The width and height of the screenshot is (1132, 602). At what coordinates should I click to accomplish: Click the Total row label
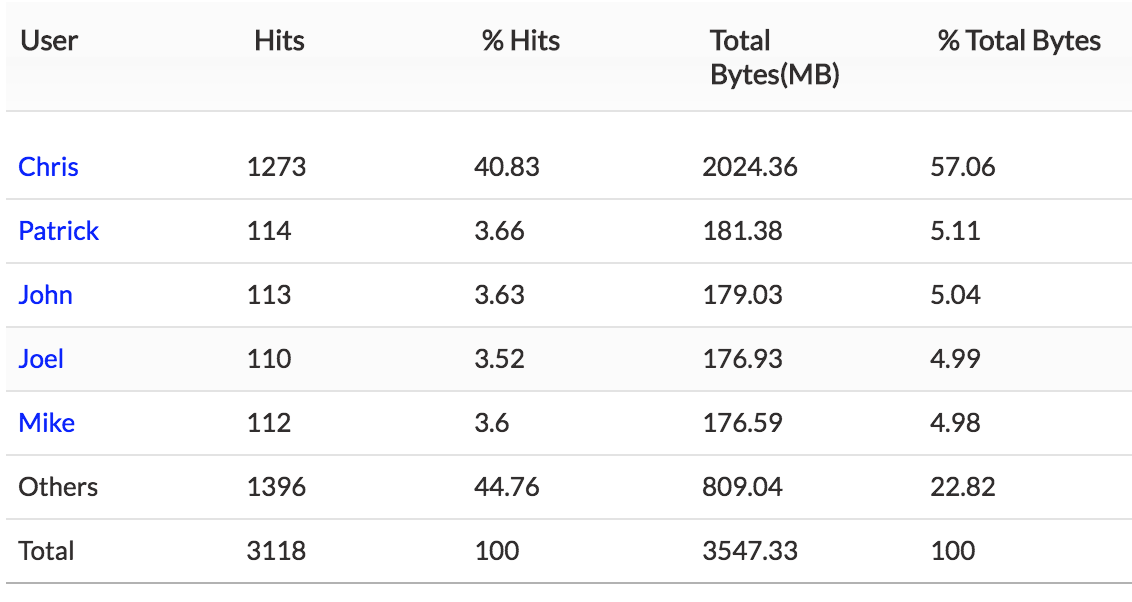pos(46,551)
